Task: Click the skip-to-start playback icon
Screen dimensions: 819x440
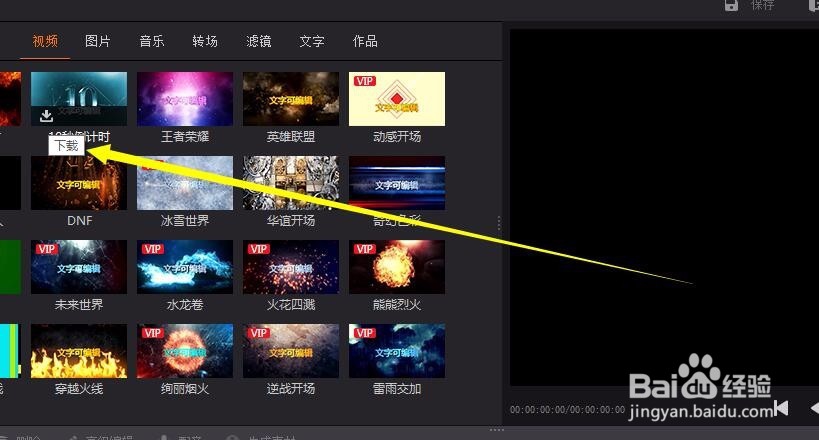Action: pos(781,408)
